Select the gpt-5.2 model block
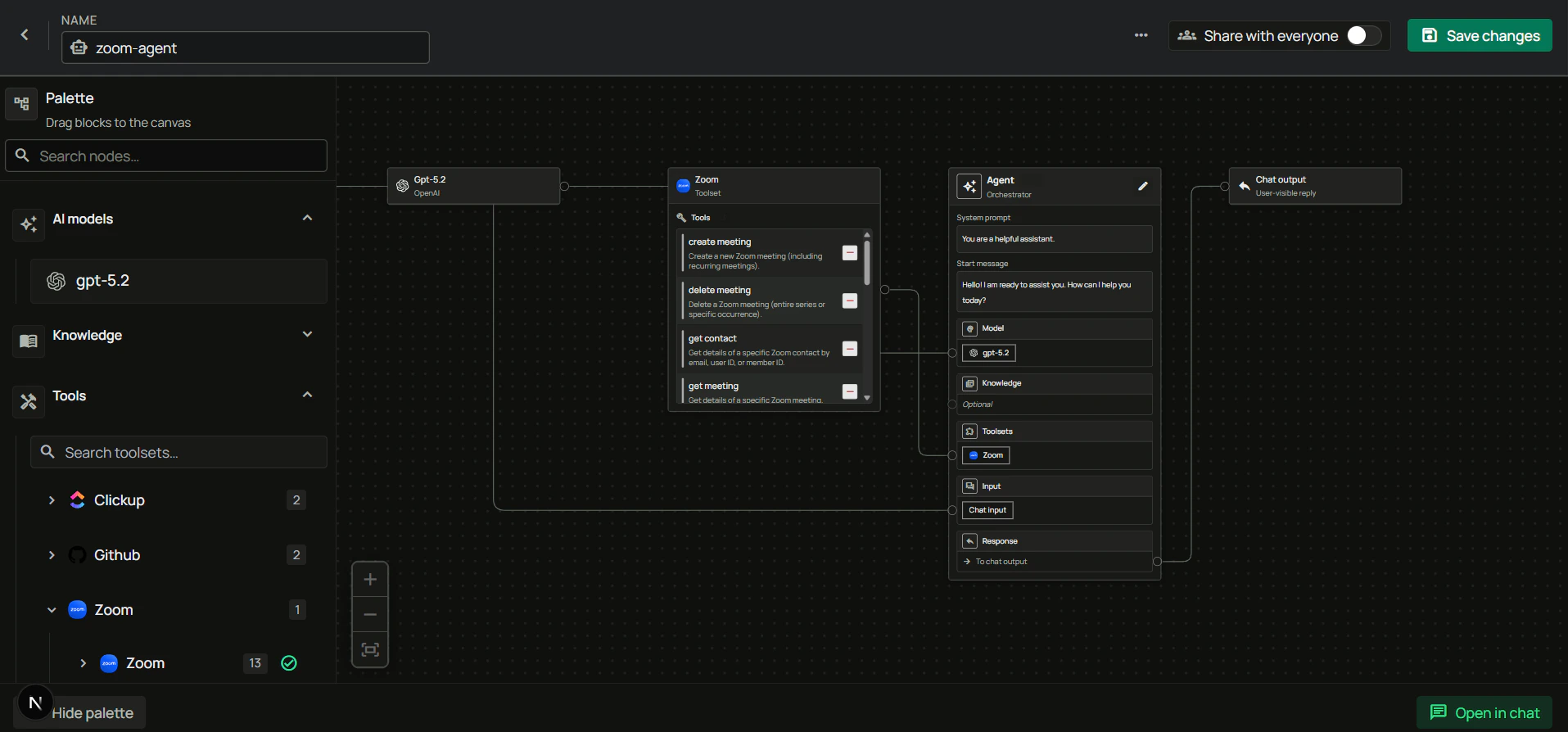This screenshot has width=1568, height=732. 178,281
